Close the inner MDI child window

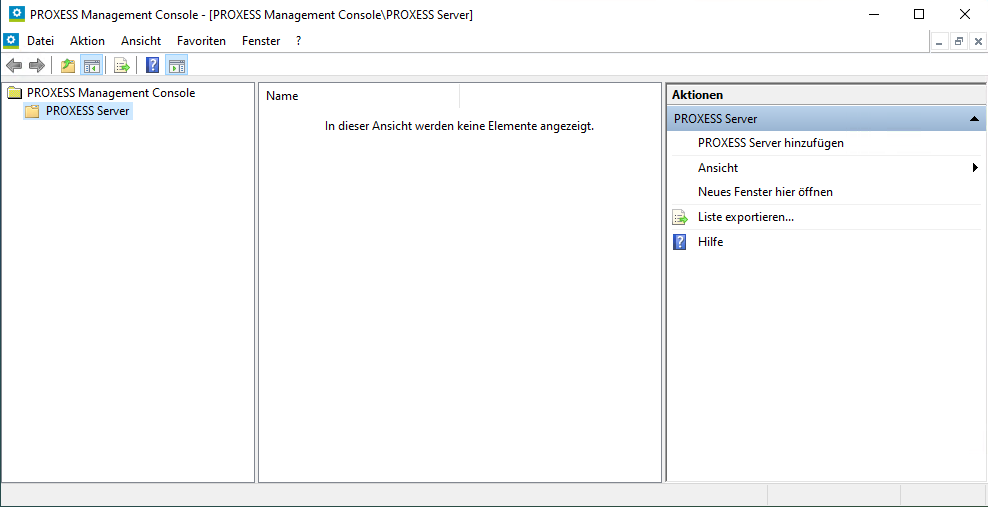[x=978, y=42]
